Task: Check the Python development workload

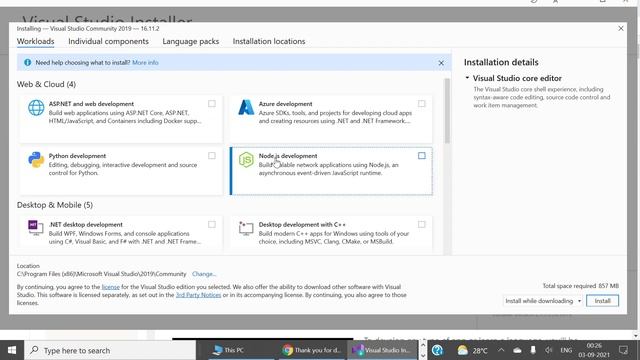Action: (x=212, y=156)
